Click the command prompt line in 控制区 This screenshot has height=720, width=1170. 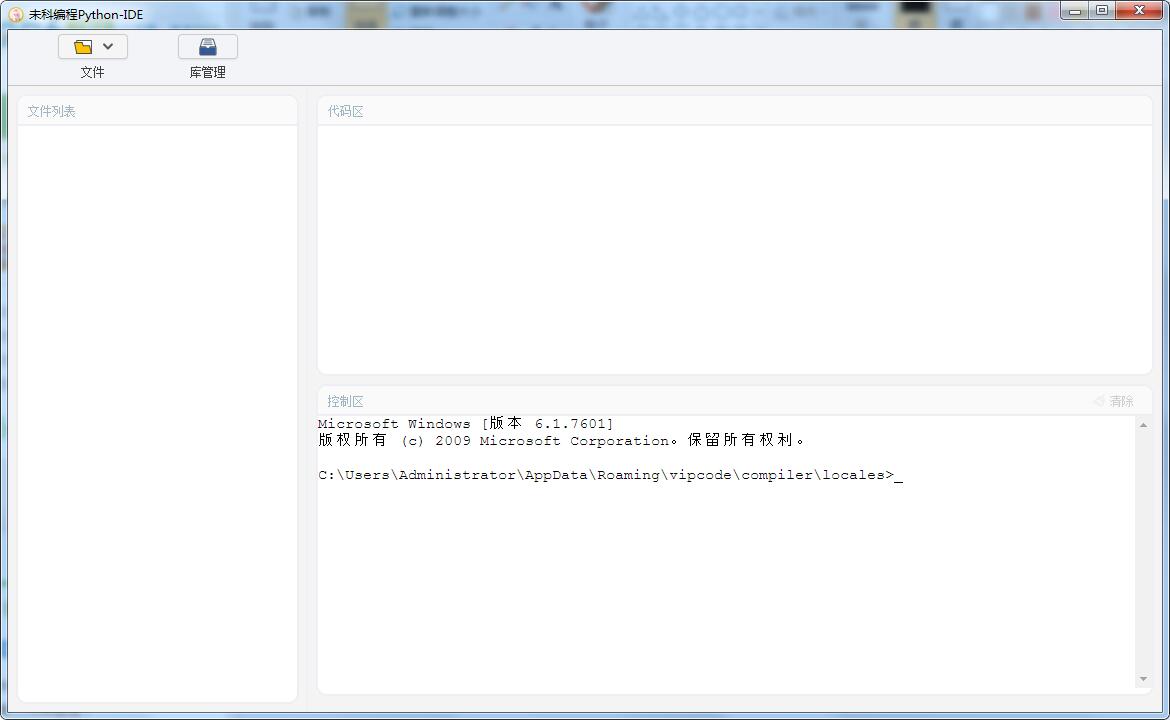point(610,474)
